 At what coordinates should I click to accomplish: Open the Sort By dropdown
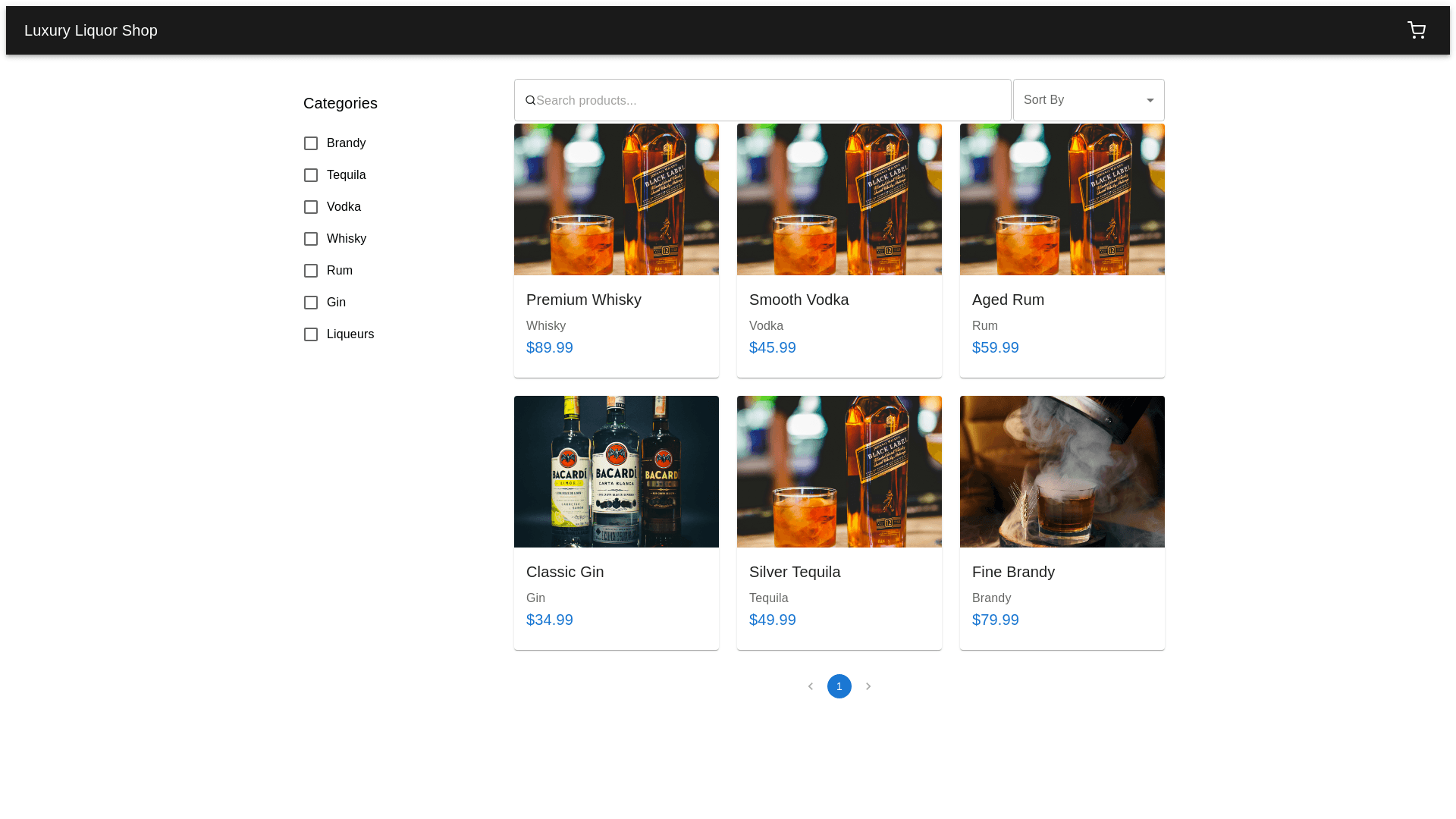(x=1088, y=99)
